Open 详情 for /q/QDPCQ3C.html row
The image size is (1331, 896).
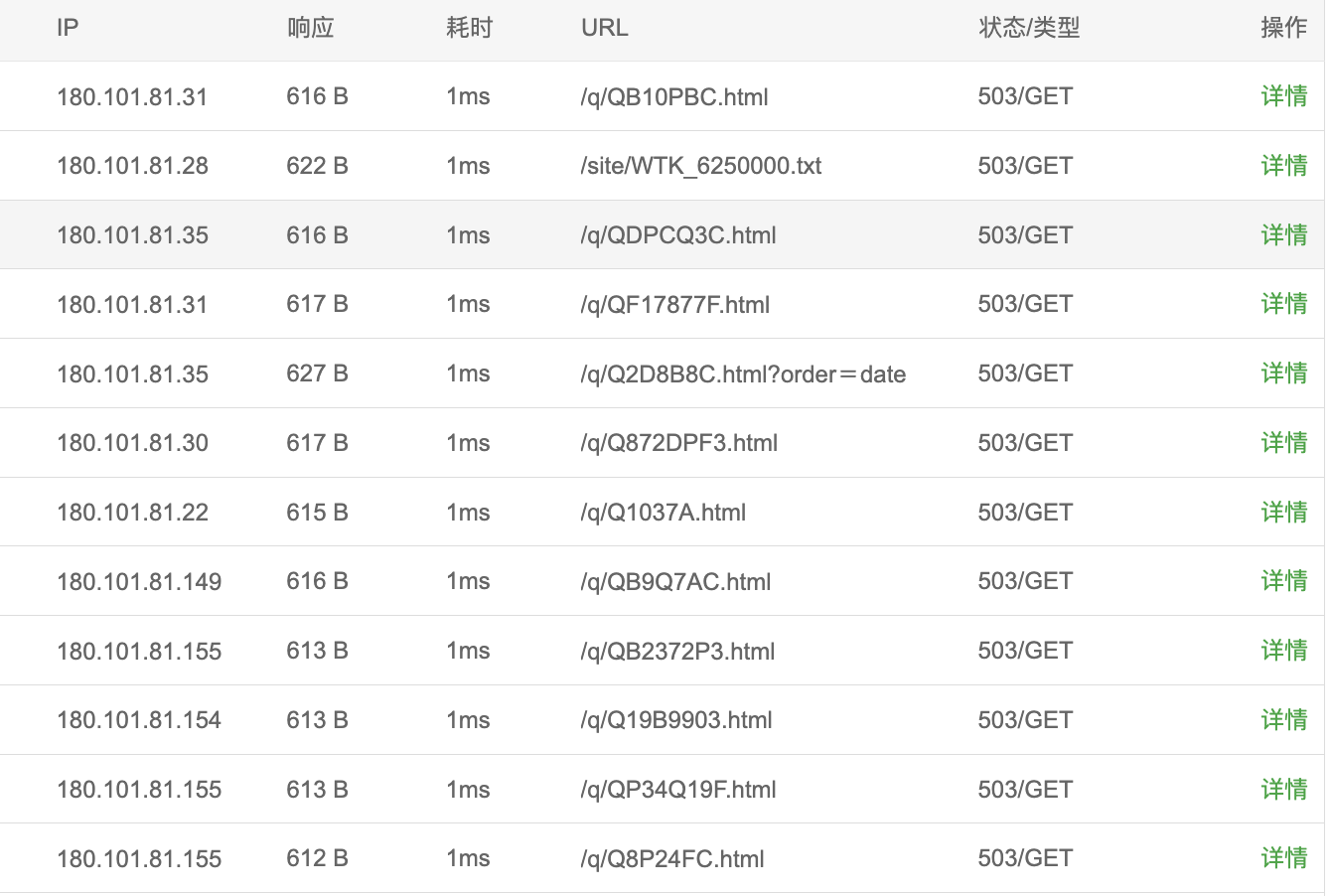coord(1283,235)
